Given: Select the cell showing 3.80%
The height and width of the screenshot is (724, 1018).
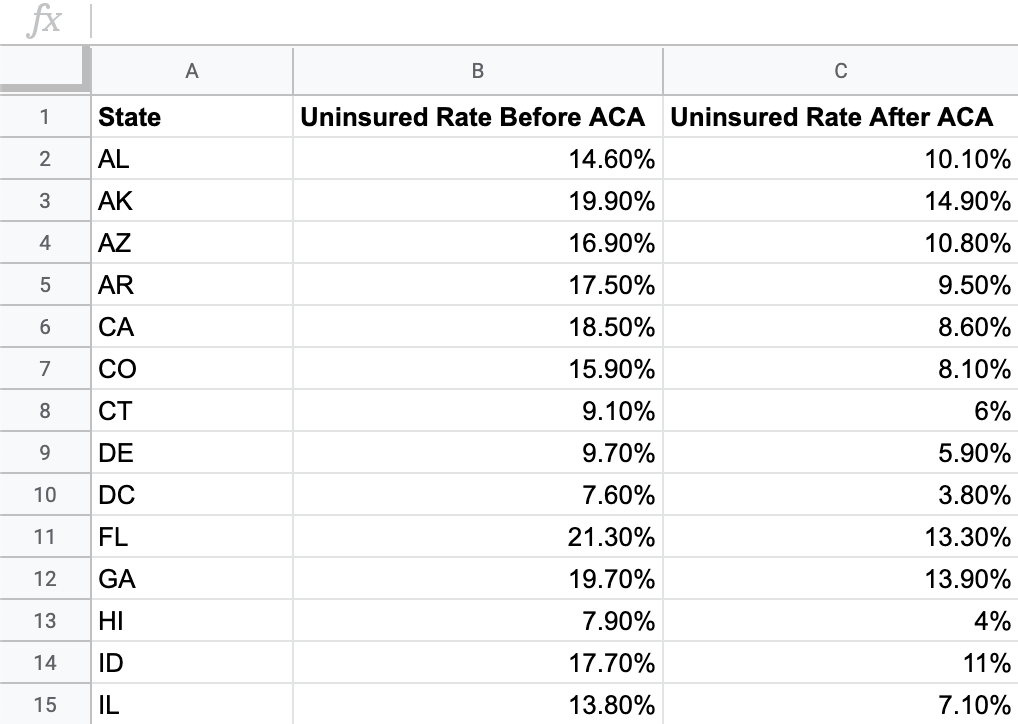Looking at the screenshot, I should (840, 495).
